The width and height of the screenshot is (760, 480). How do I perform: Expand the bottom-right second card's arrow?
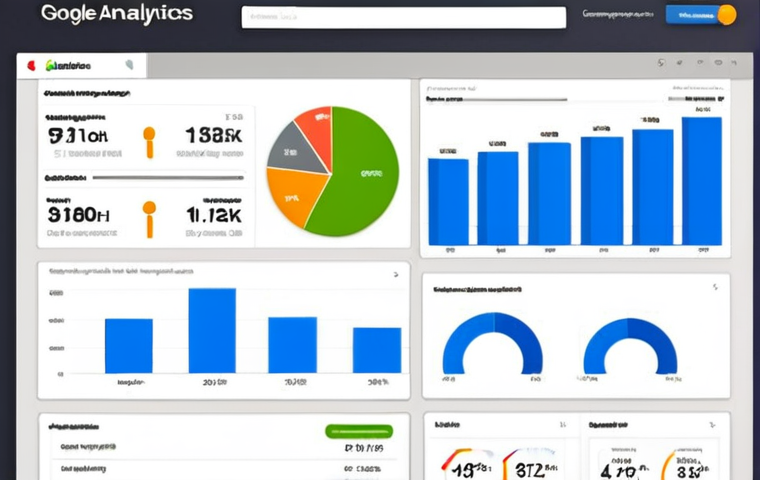(x=712, y=425)
